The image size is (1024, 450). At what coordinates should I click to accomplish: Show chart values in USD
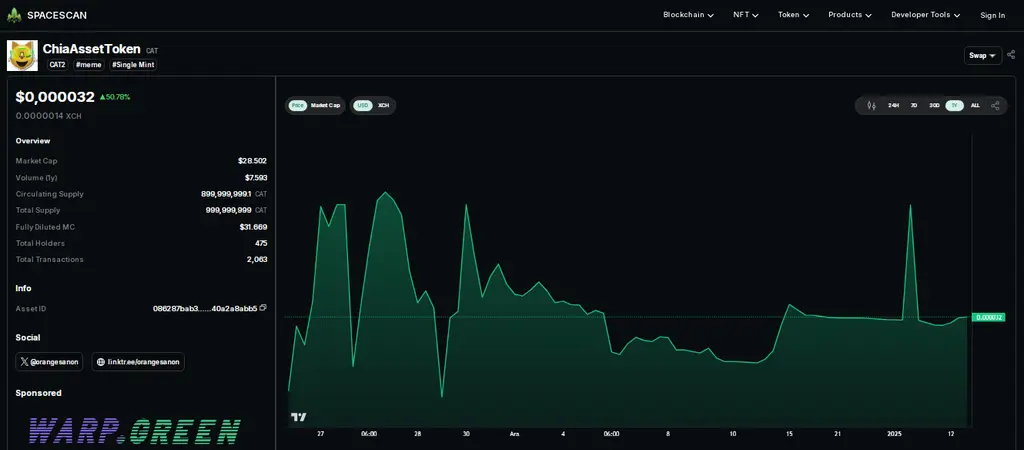click(x=362, y=105)
